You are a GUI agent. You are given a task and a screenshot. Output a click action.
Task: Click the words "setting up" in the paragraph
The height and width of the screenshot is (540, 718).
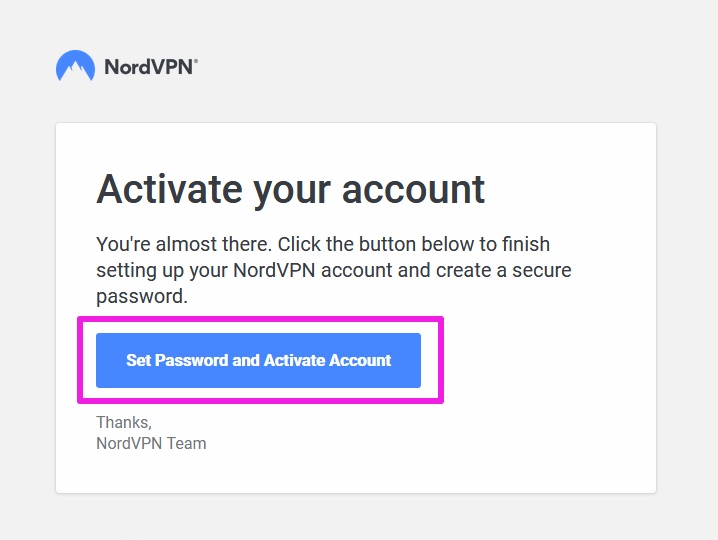[135, 270]
